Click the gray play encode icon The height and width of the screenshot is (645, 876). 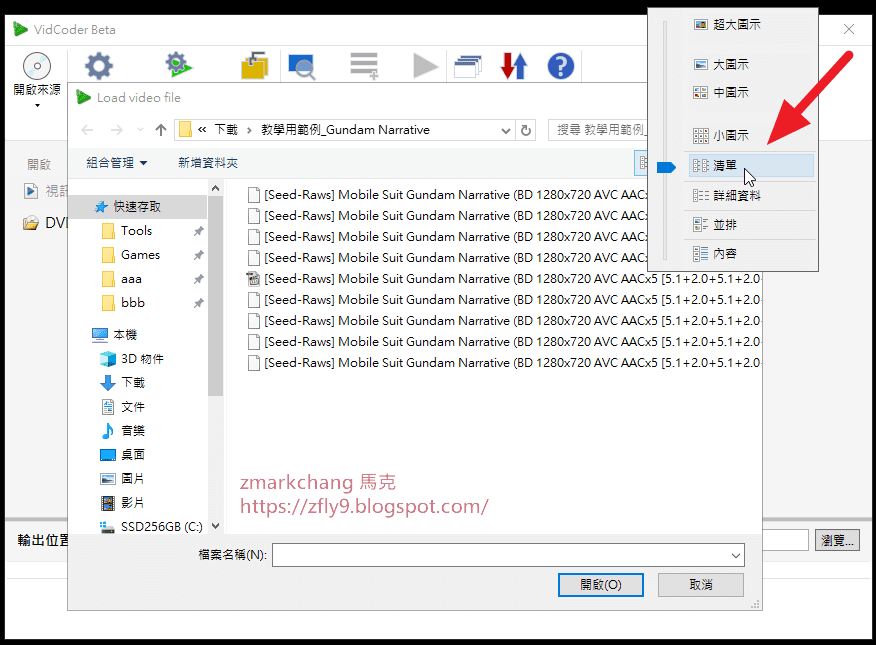425,66
